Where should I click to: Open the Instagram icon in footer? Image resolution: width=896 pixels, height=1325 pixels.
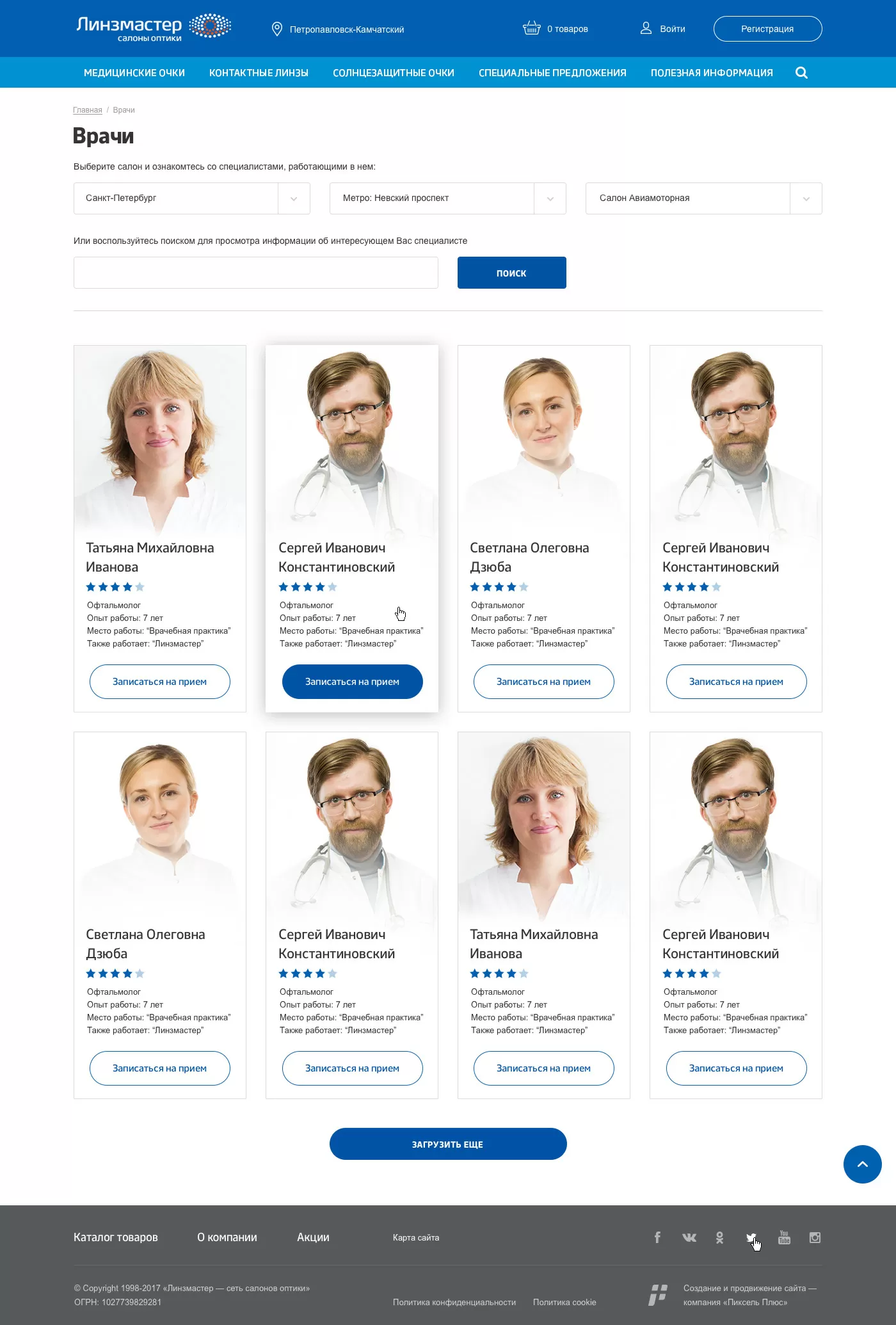click(x=815, y=1237)
